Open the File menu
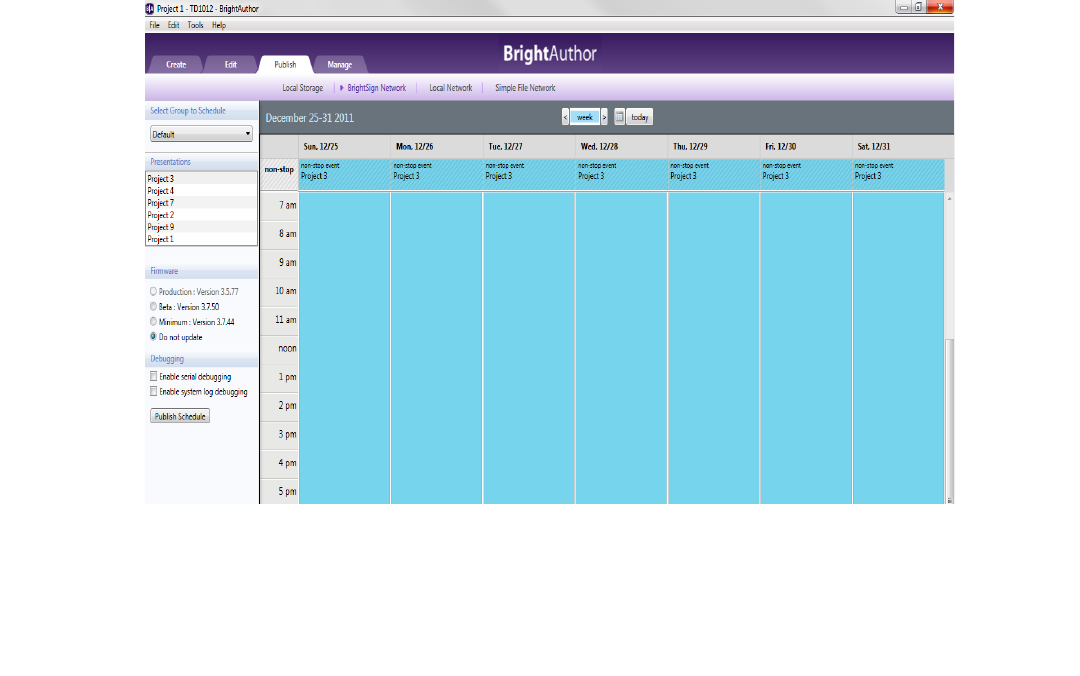This screenshot has width=1080, height=676. (x=154, y=25)
